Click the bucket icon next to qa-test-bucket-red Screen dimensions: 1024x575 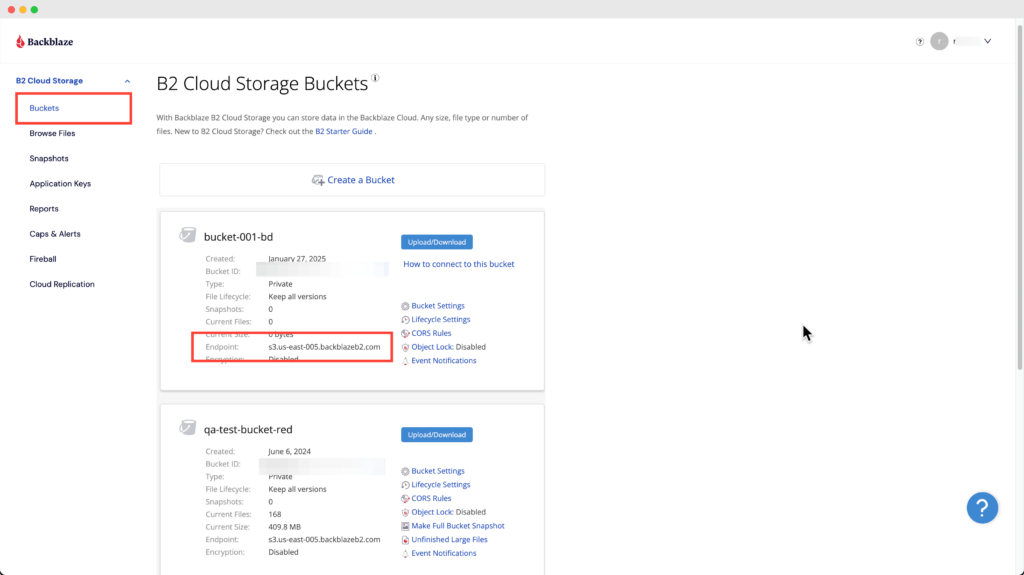tap(188, 428)
